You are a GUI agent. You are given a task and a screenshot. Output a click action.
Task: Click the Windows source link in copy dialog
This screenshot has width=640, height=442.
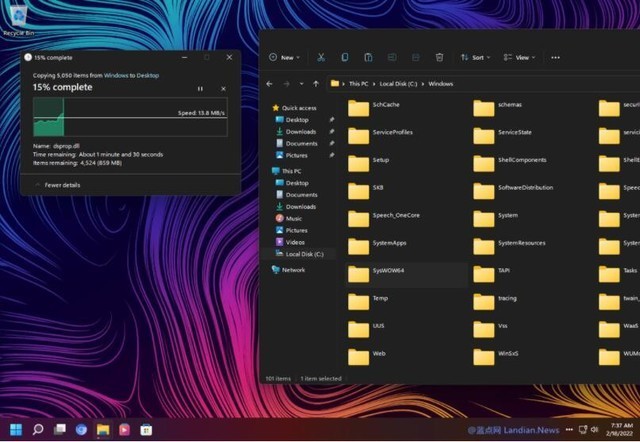tap(117, 75)
